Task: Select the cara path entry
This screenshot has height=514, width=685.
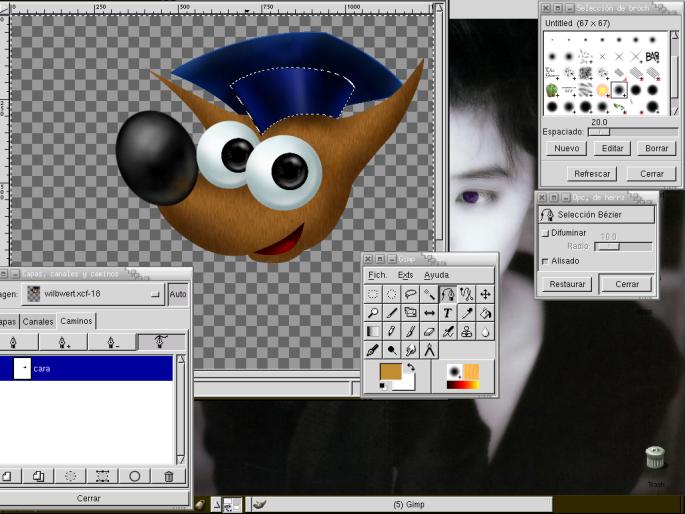Action: point(90,368)
